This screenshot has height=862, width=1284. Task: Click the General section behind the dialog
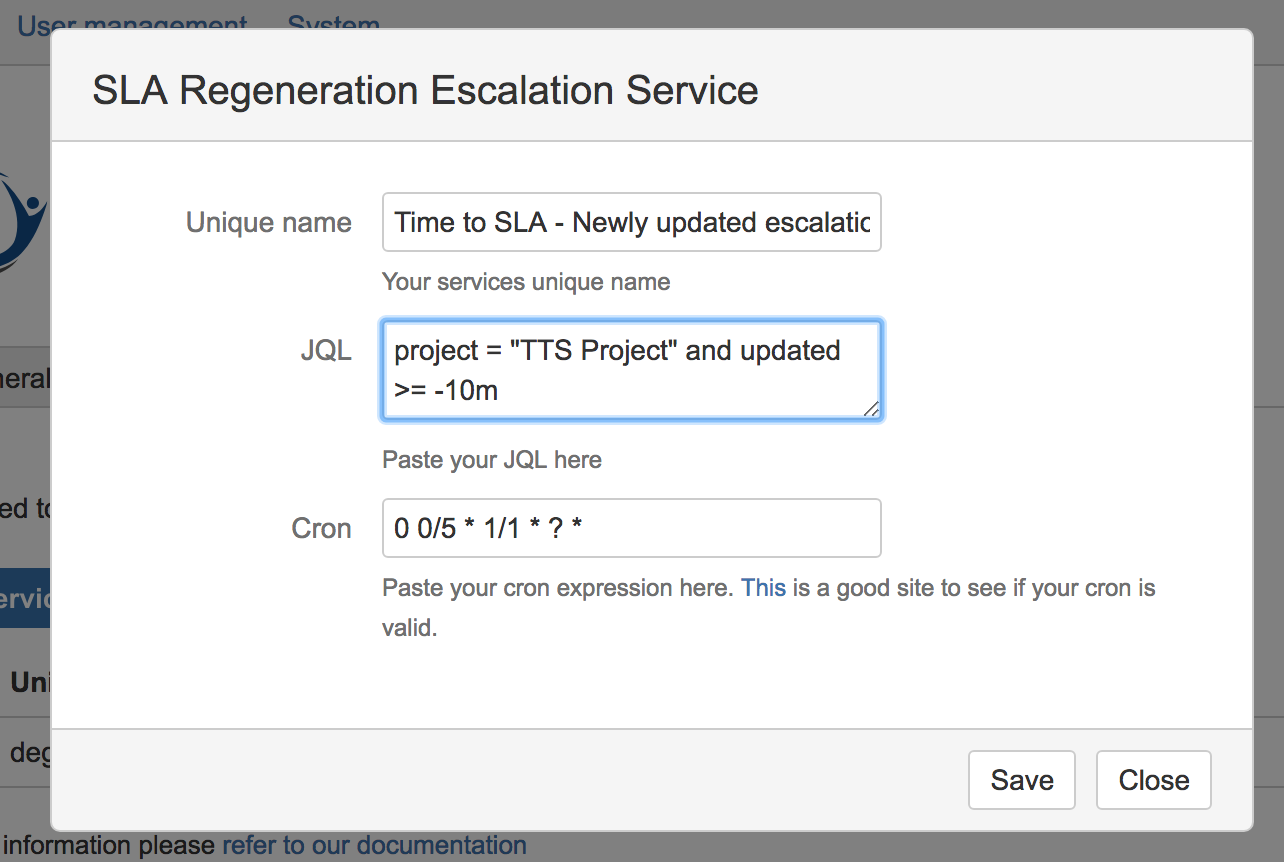[24, 377]
